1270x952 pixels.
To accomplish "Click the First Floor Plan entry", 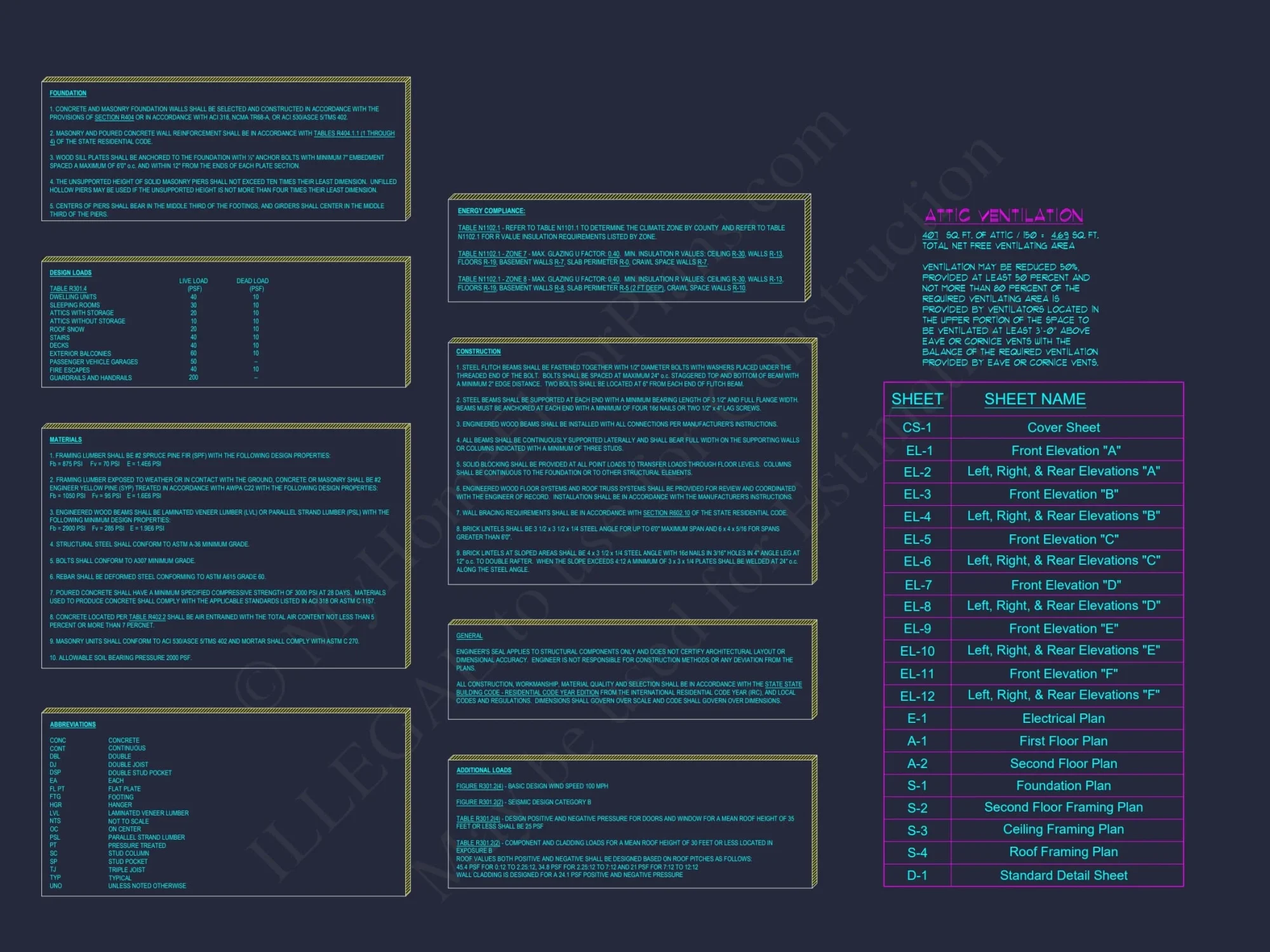I will click(1063, 741).
